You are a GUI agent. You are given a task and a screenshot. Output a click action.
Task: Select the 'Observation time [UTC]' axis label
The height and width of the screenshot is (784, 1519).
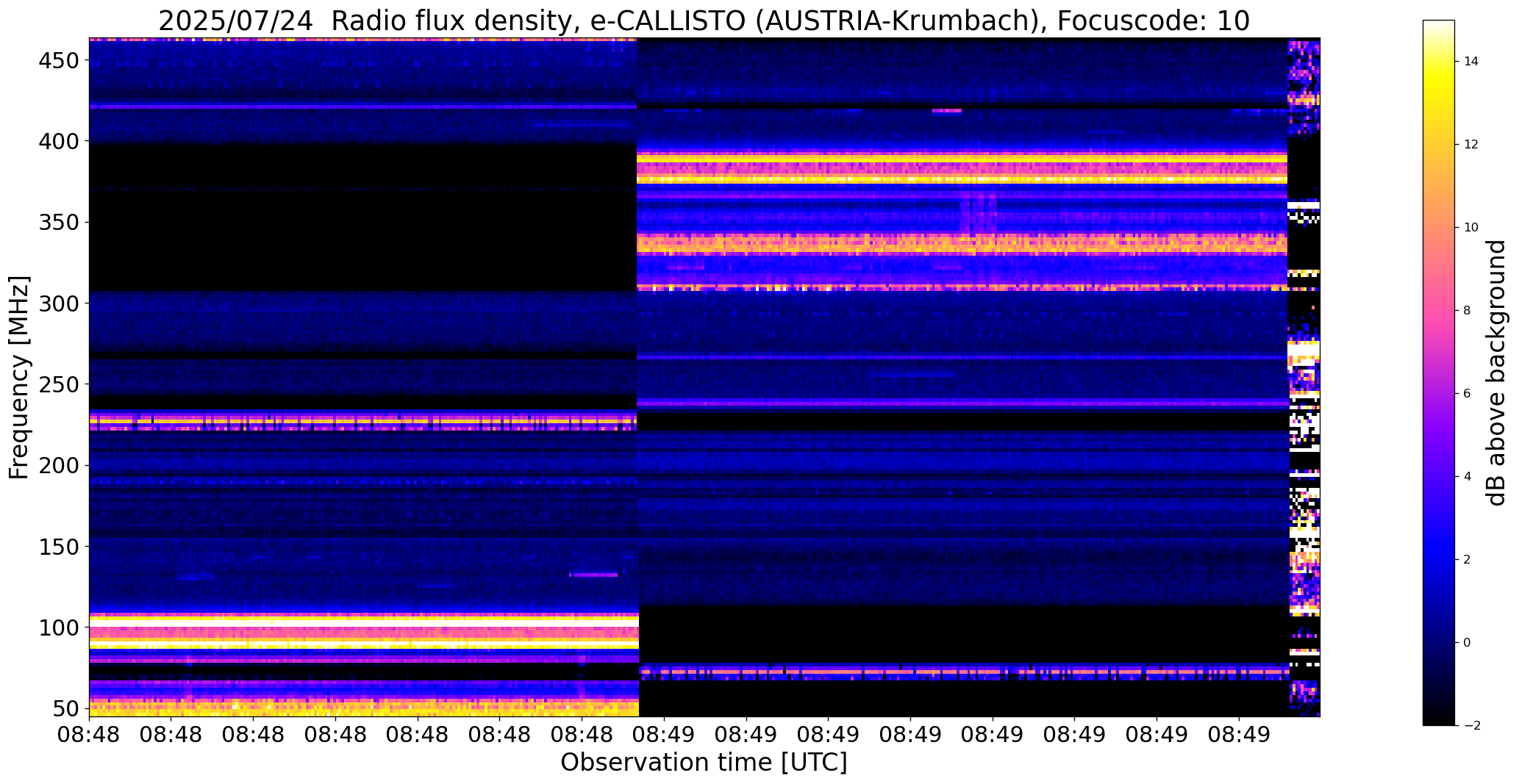pyautogui.click(x=704, y=762)
